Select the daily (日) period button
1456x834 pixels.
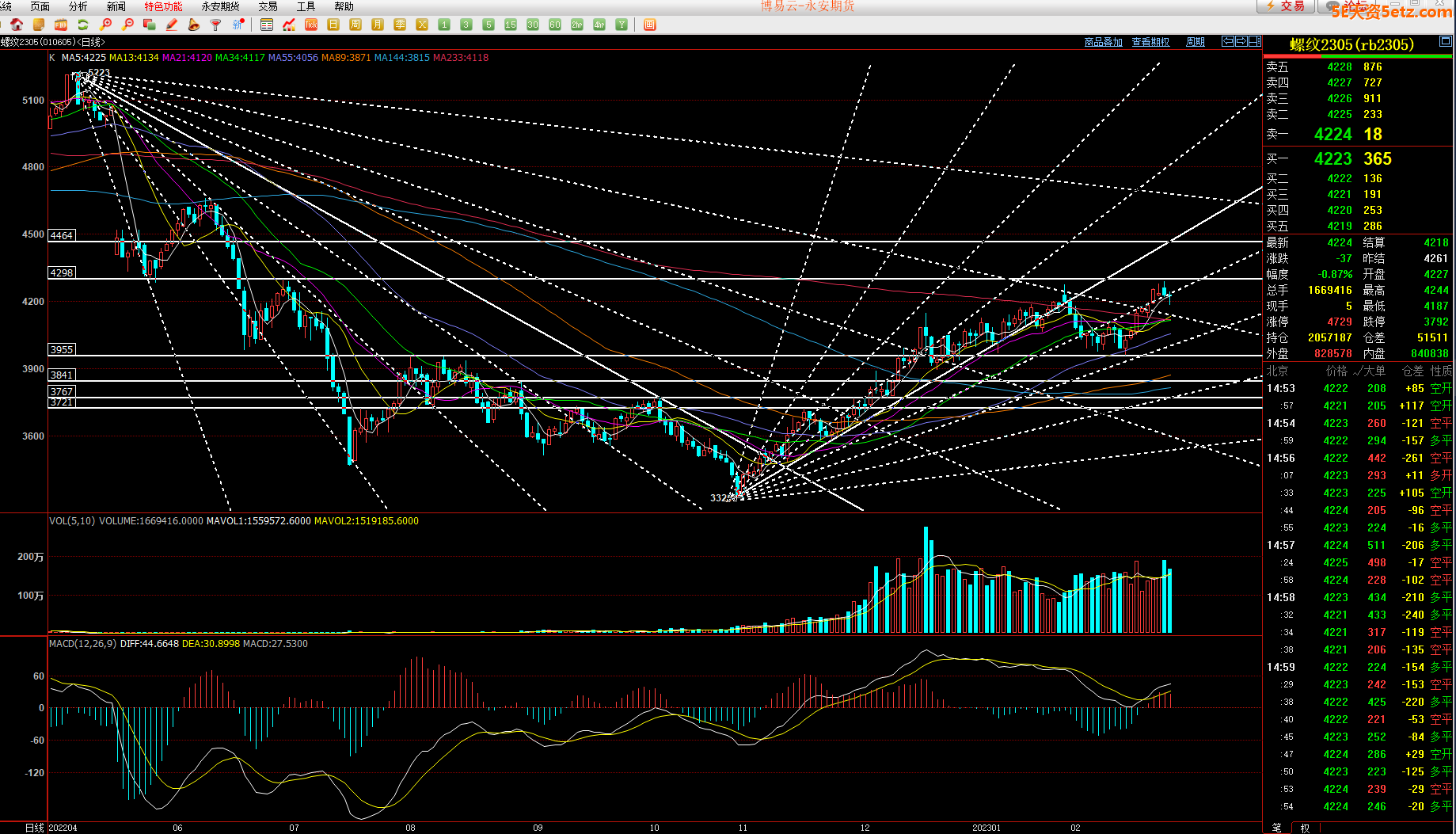pyautogui.click(x=333, y=25)
